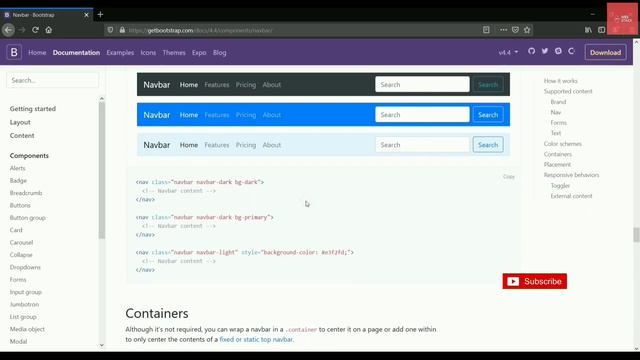
Task: Click About in the light navbar
Action: point(271,145)
